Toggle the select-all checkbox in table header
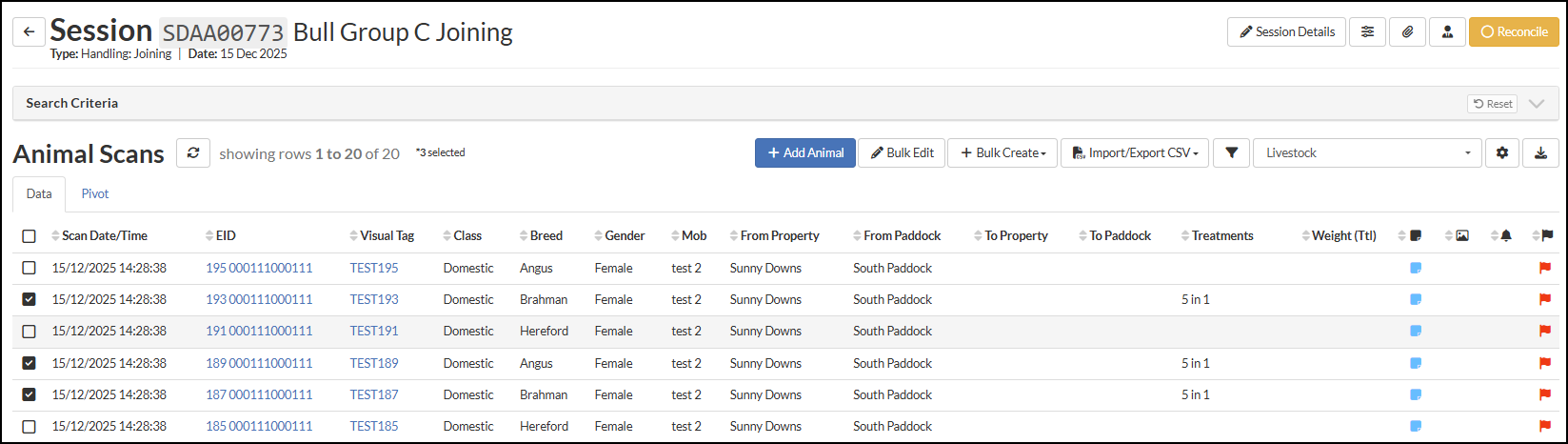The width and height of the screenshot is (1568, 444). point(29,236)
